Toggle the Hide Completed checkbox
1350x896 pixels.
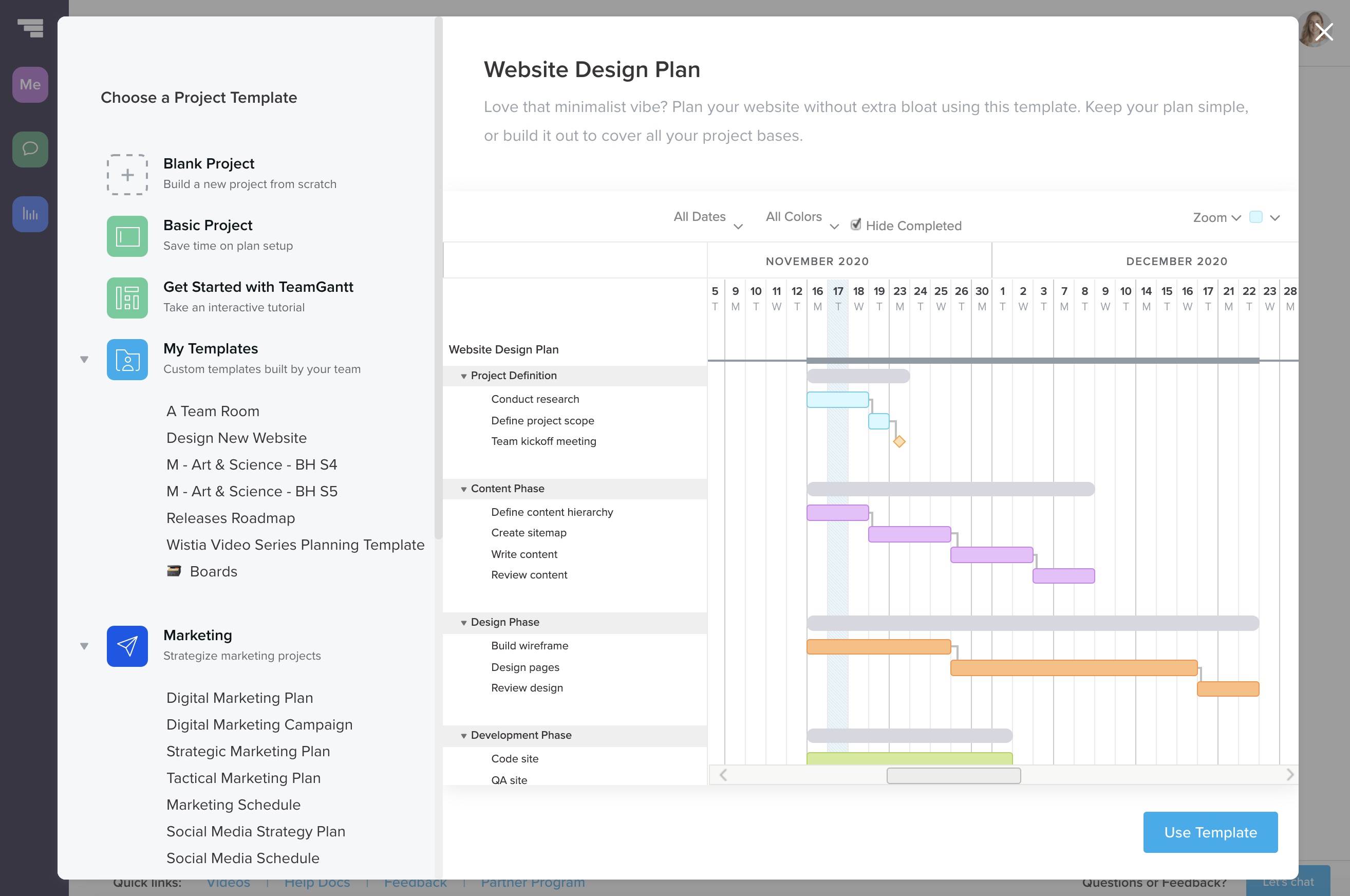[855, 225]
